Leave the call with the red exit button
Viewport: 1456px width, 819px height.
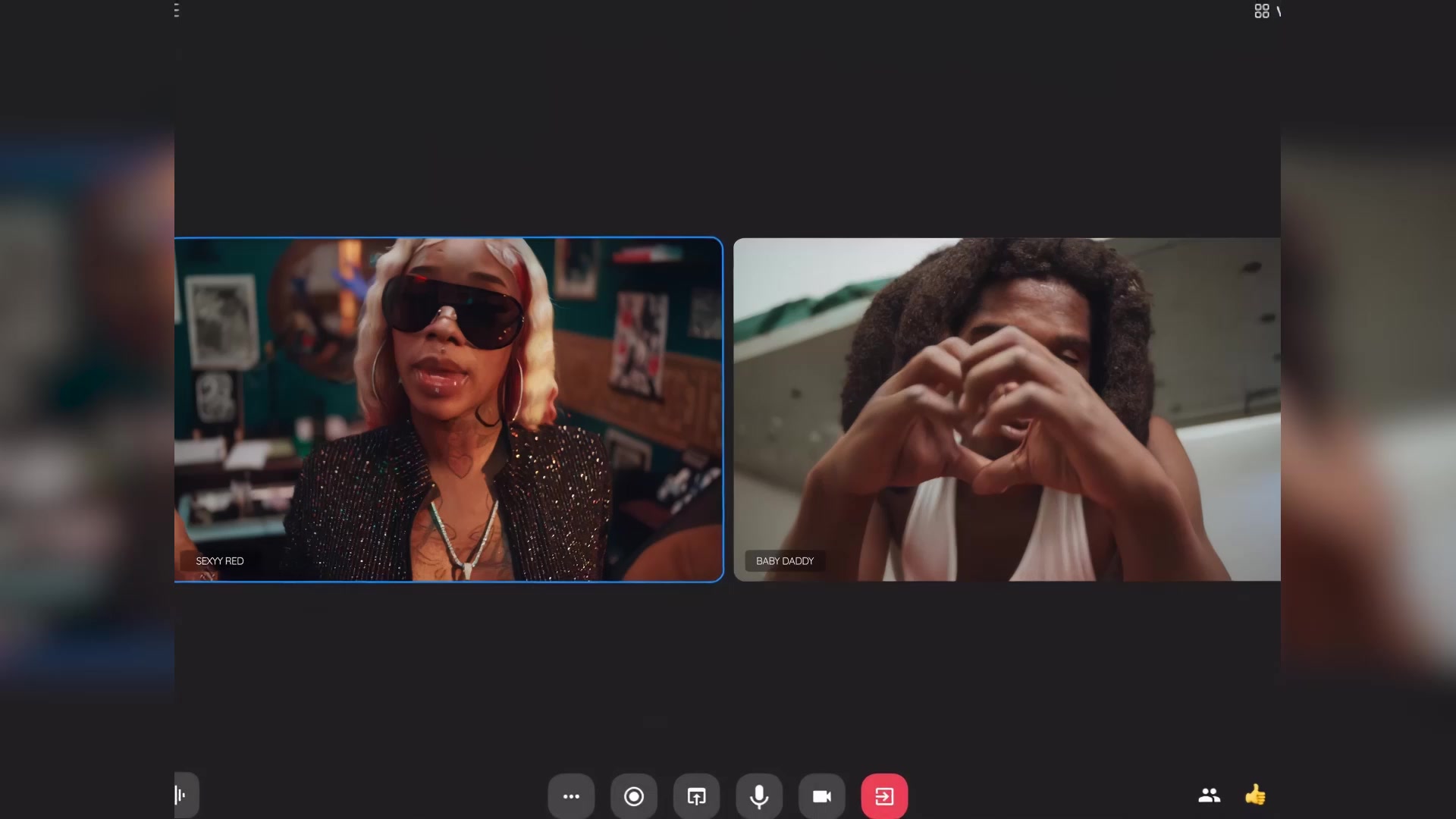click(x=884, y=796)
